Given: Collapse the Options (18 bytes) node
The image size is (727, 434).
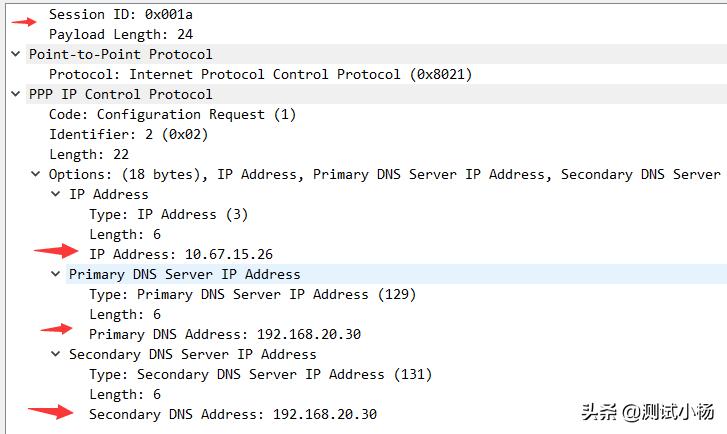Looking at the screenshot, I should click(x=36, y=174).
